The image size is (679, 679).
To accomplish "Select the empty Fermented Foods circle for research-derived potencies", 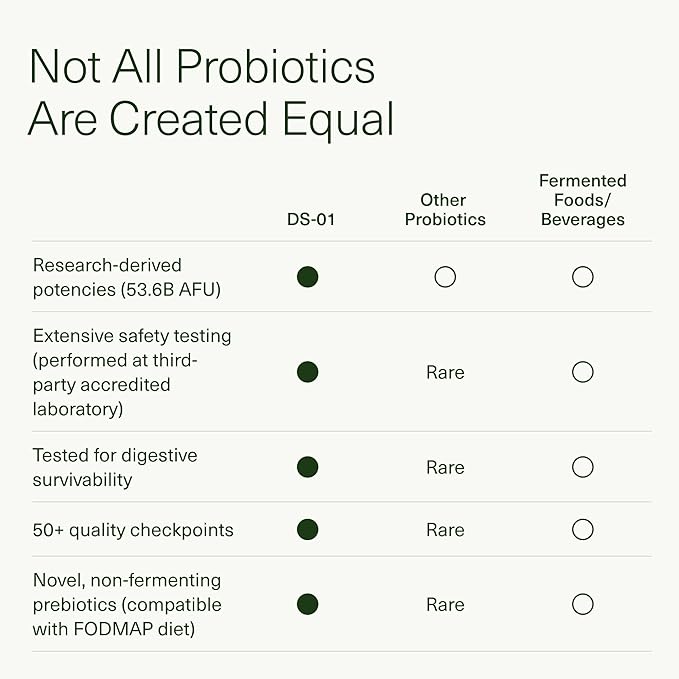I will [583, 277].
